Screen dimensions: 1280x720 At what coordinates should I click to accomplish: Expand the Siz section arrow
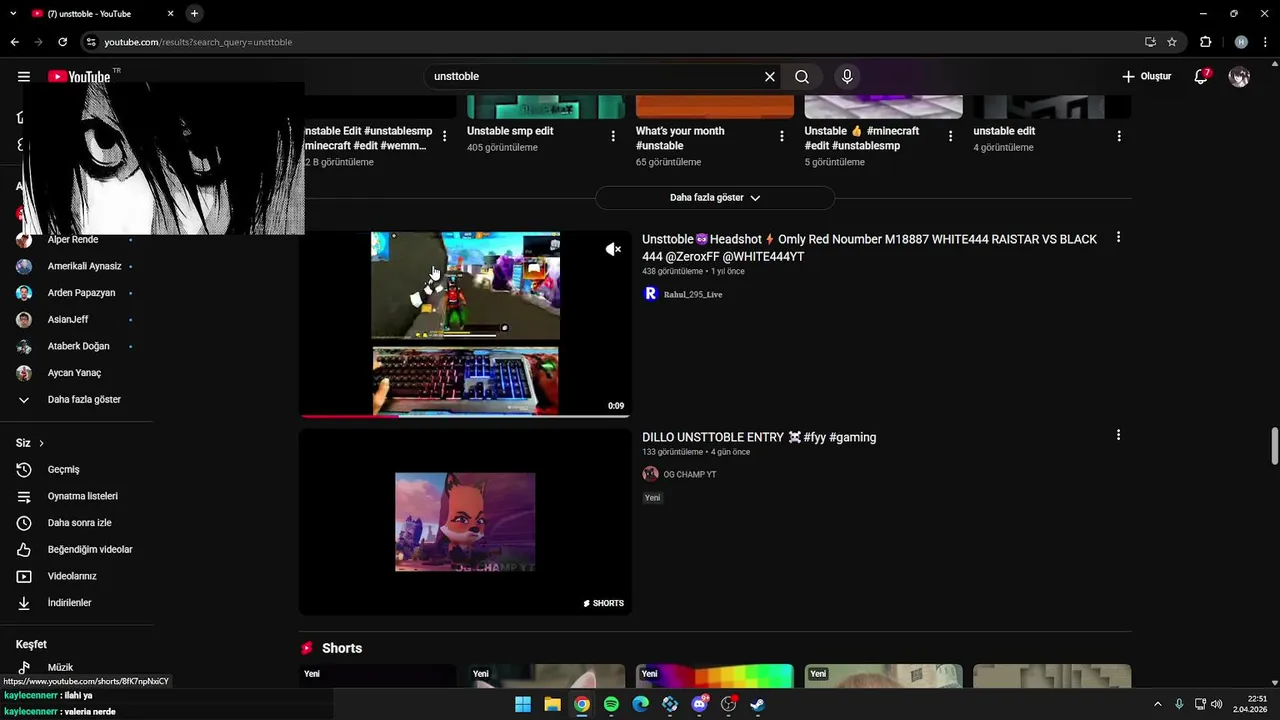click(x=41, y=443)
